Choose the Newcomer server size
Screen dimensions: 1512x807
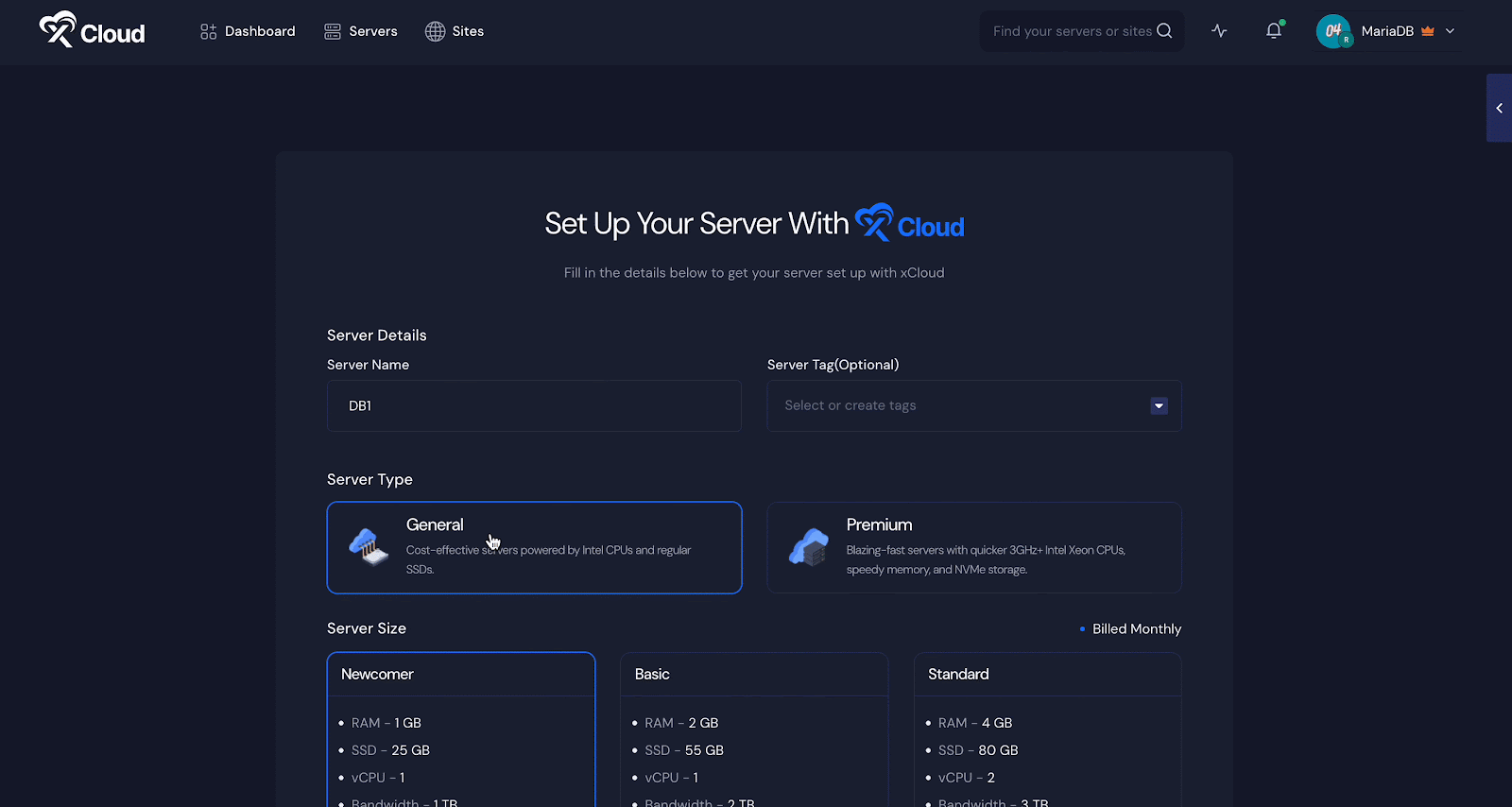[x=461, y=674]
